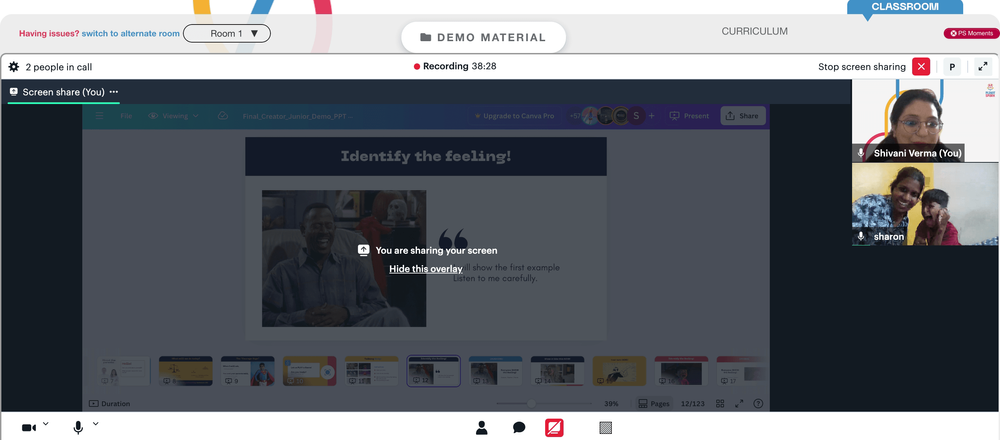The height and width of the screenshot is (440, 1000).
Task: Open the DEMO MATERIAL folder button
Action: pos(483,37)
